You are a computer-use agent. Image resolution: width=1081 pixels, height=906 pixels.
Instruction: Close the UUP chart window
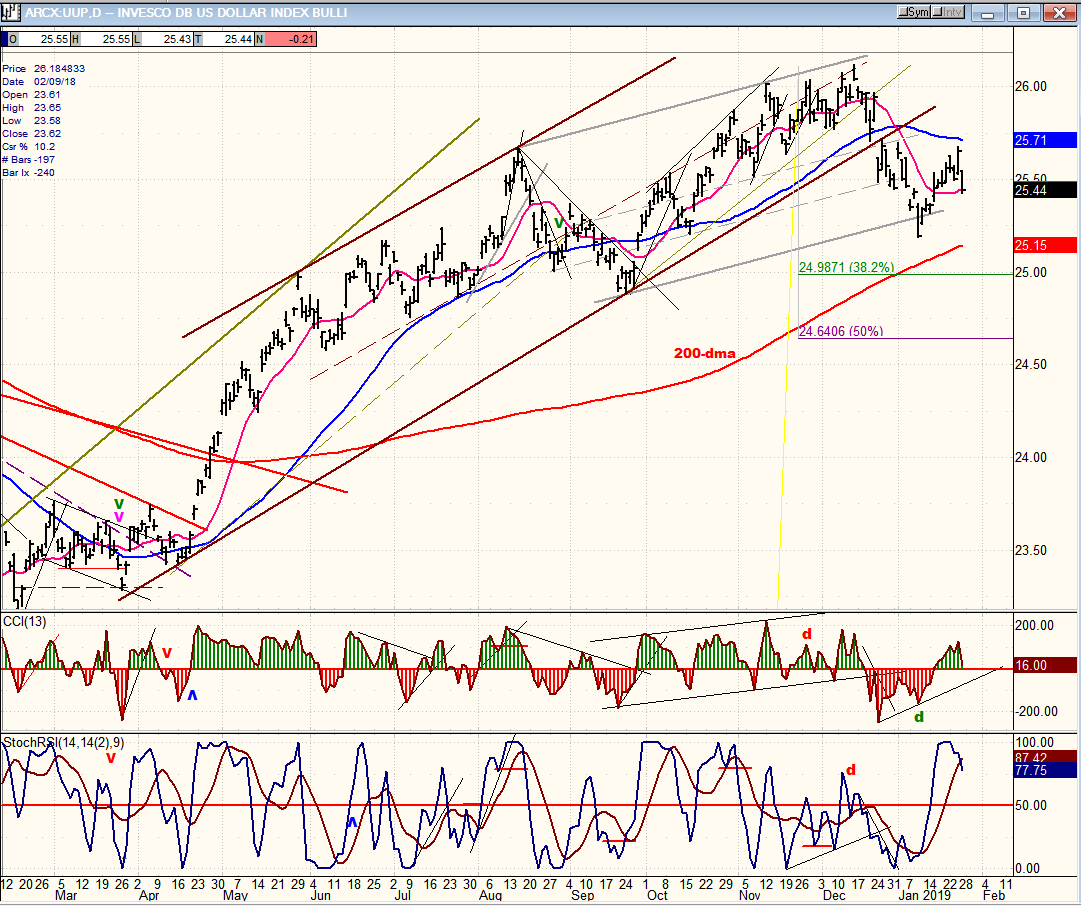1060,12
